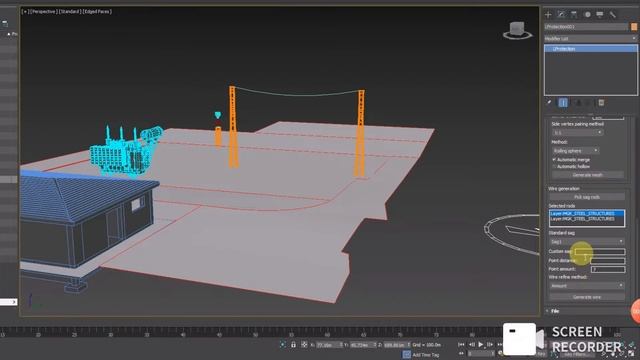Viewport: 640px width, 360px height.
Task: Click the Isolate Selection toggle icon
Action: coord(282,345)
